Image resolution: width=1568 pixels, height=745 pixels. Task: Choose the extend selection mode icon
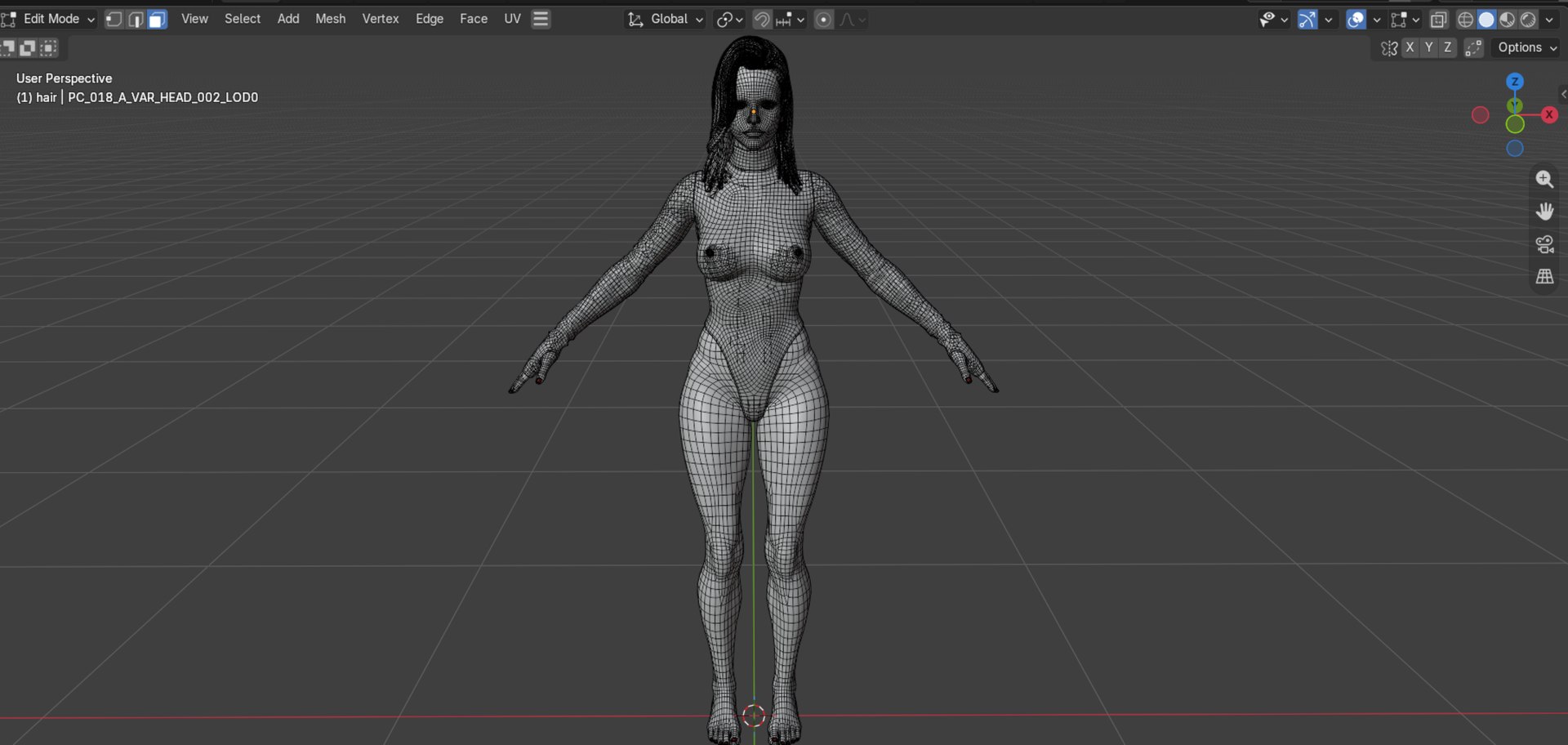(28, 48)
